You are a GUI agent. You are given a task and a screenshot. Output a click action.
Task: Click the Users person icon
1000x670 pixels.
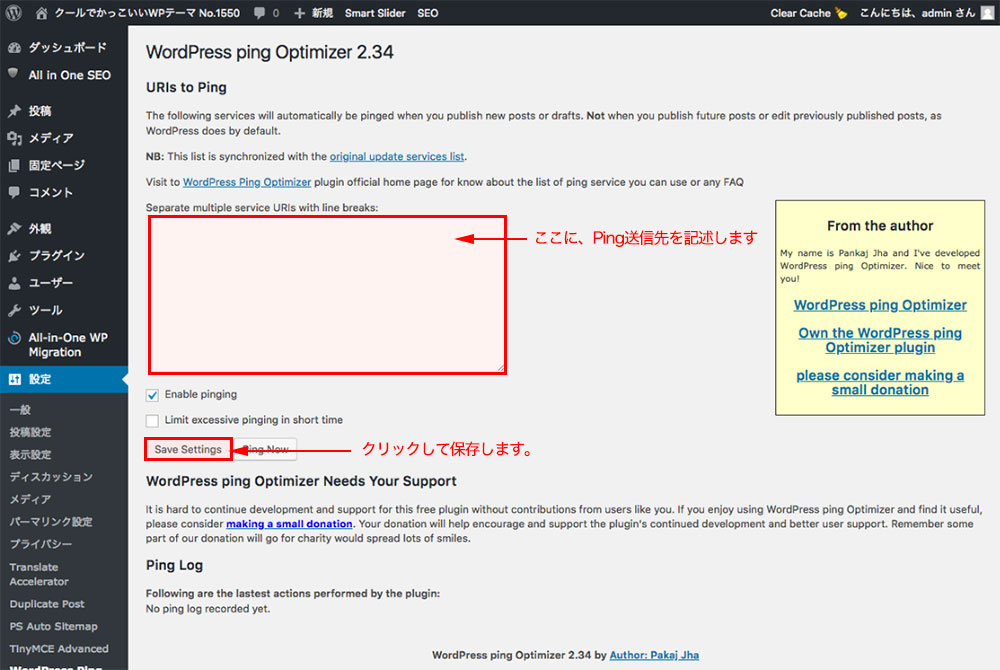coord(14,283)
